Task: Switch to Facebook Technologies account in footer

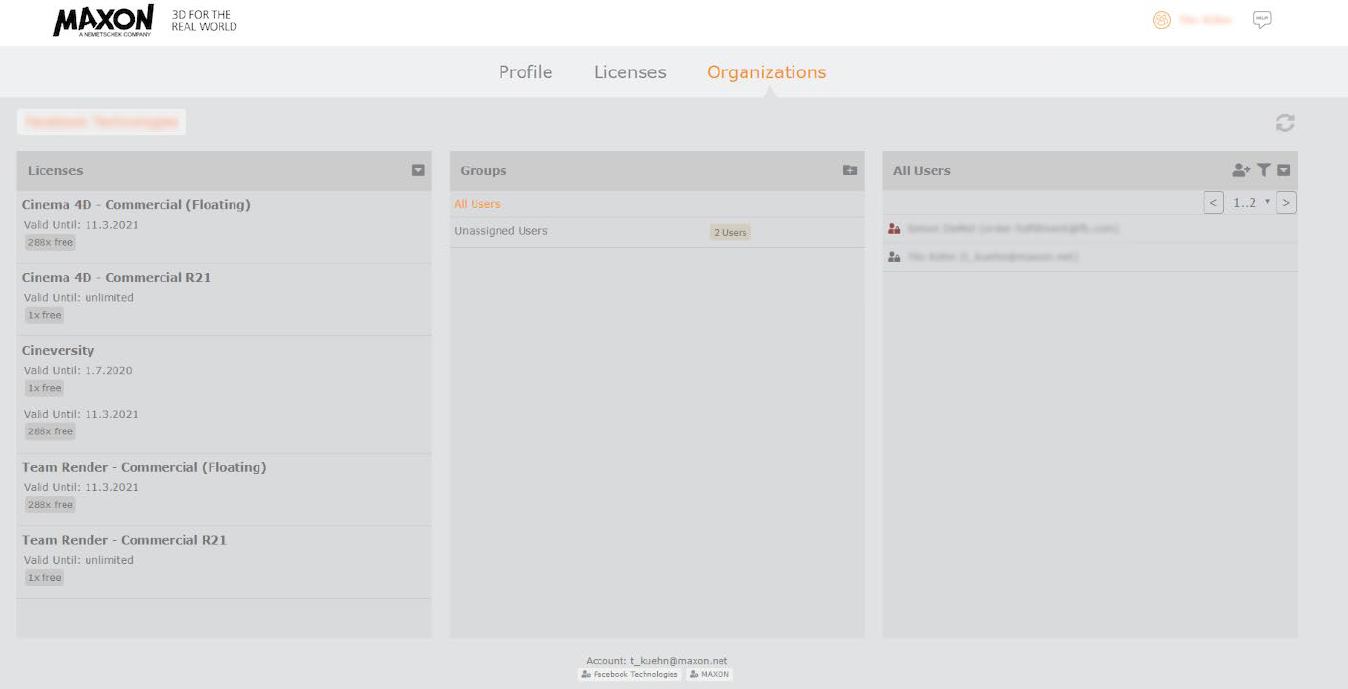Action: 629,675
